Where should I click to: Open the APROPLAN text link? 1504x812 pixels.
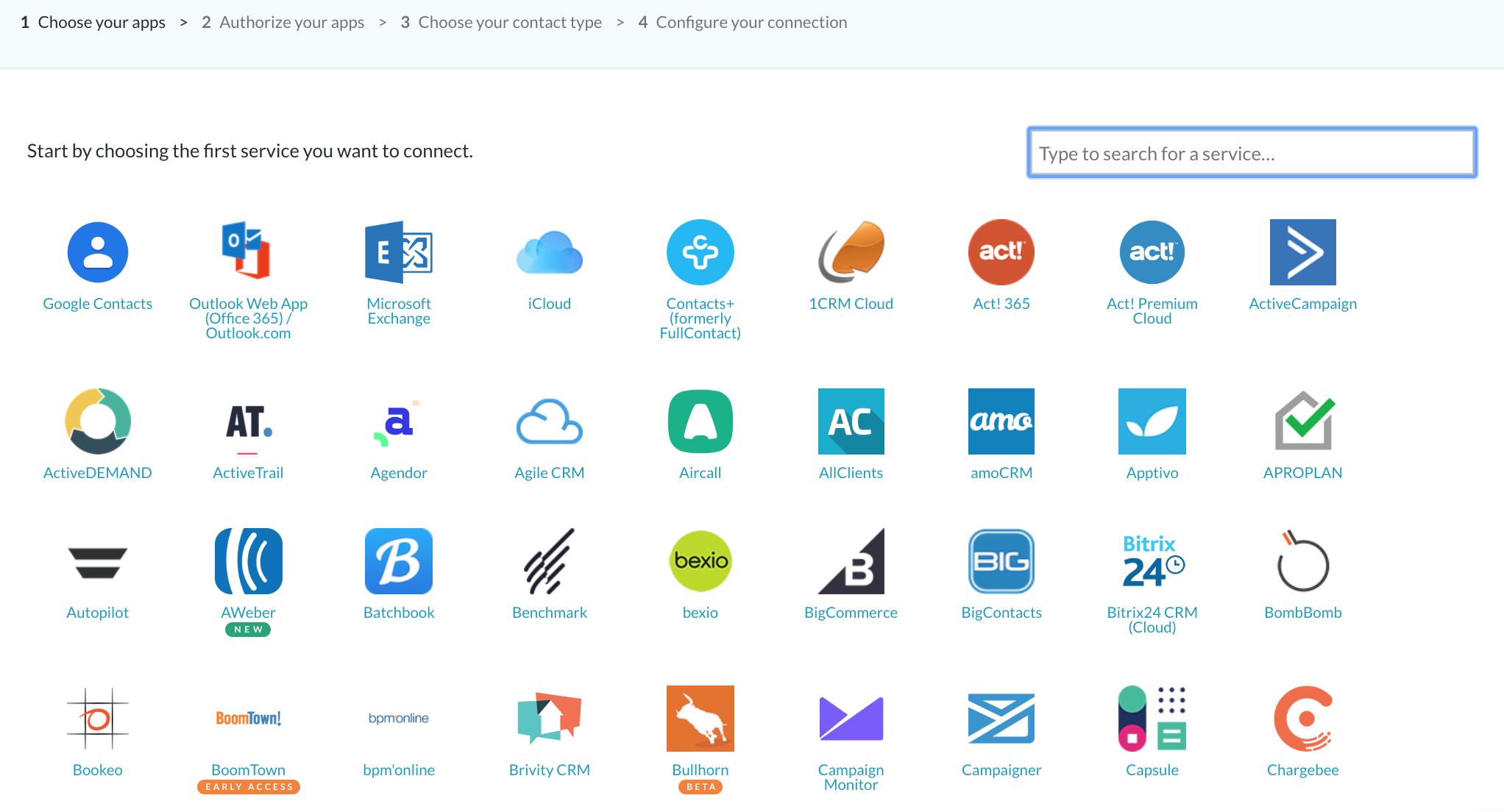pos(1303,473)
